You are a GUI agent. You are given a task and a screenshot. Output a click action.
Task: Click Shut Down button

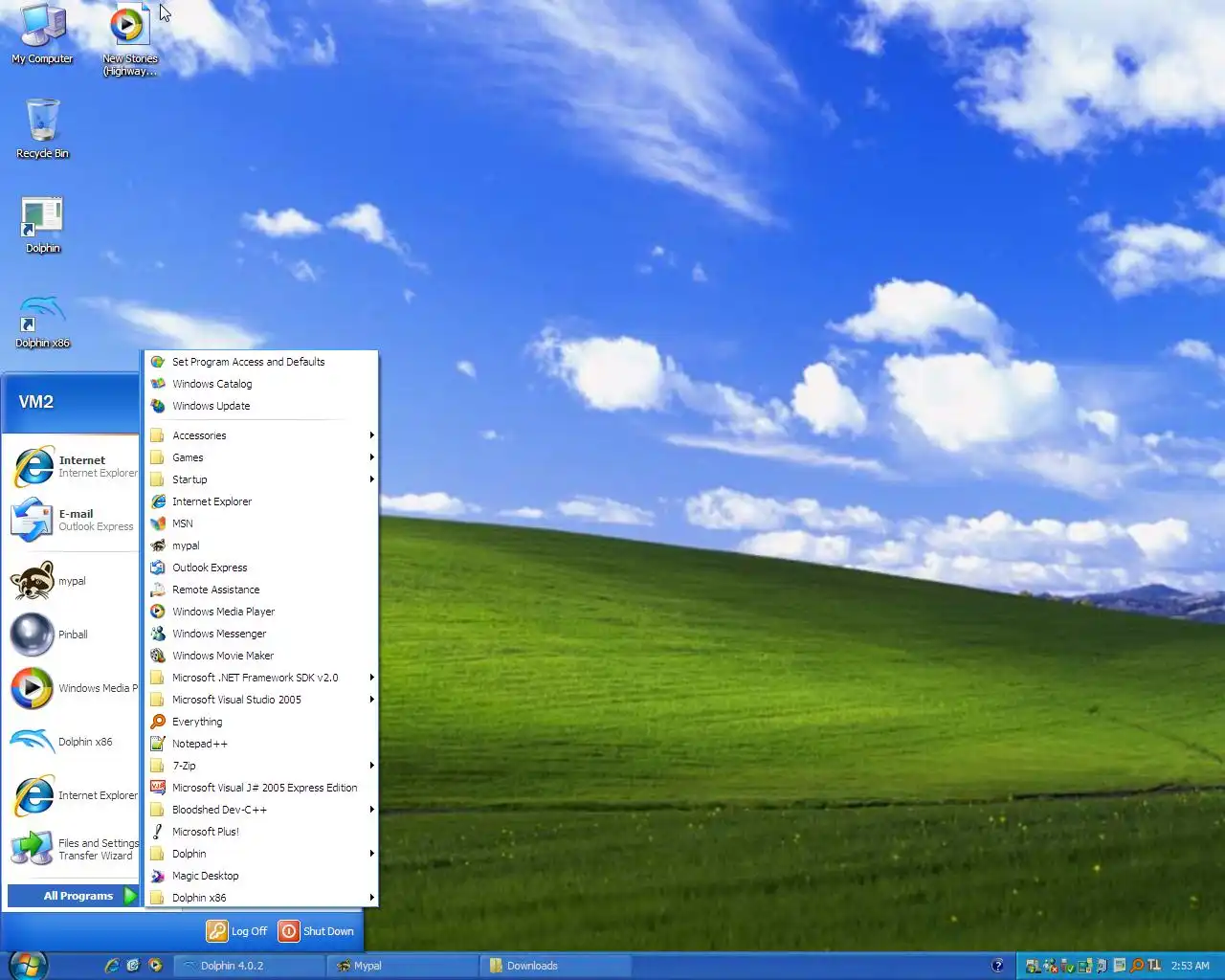[317, 931]
